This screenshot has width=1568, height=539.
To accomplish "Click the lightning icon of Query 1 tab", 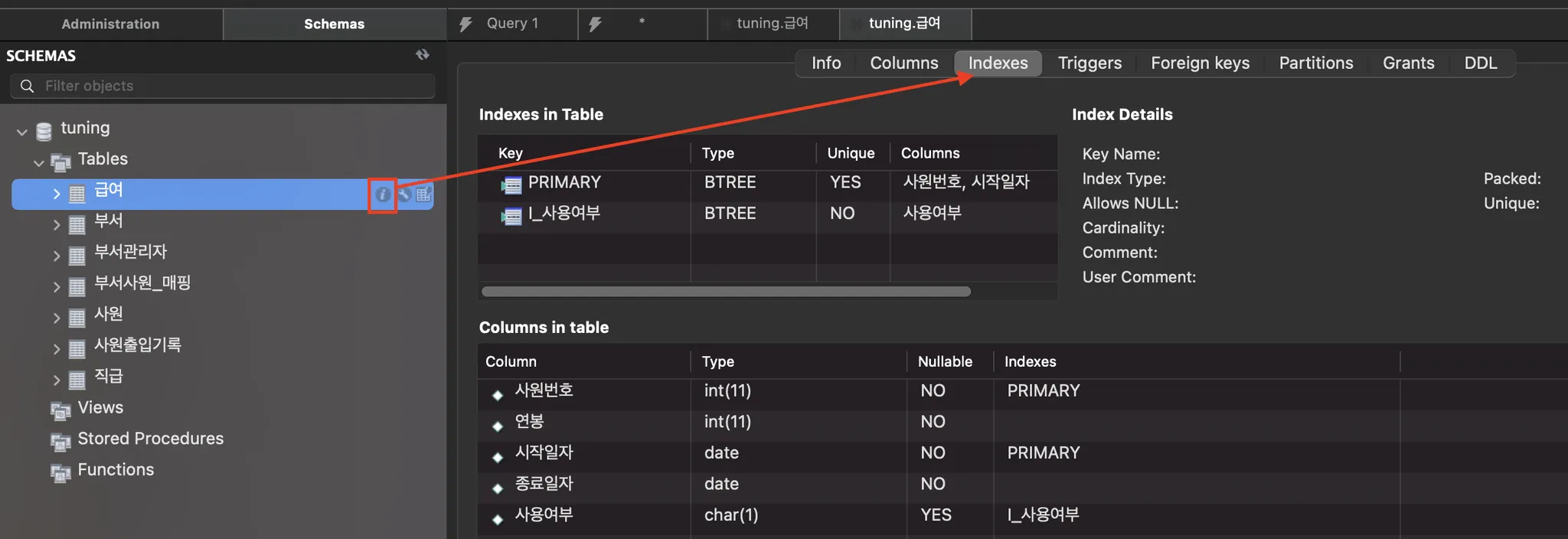I will pyautogui.click(x=465, y=24).
